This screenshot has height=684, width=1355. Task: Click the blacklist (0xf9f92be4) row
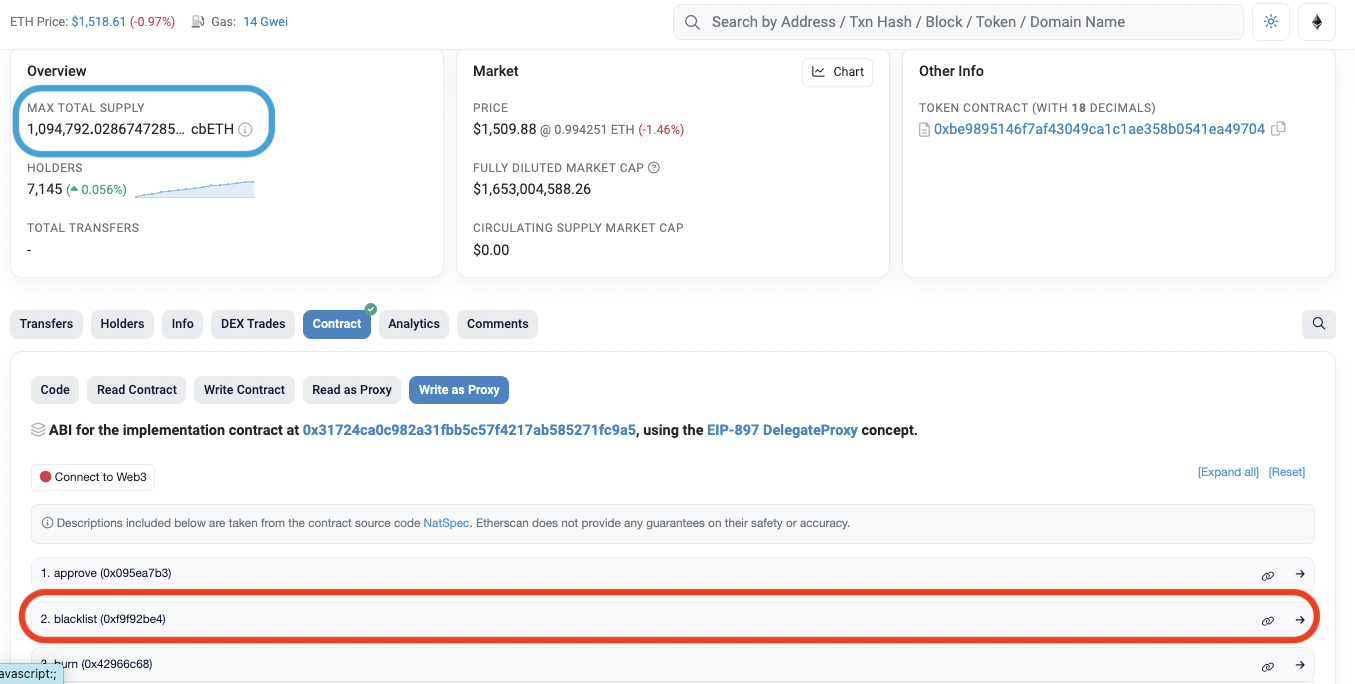click(x=672, y=620)
